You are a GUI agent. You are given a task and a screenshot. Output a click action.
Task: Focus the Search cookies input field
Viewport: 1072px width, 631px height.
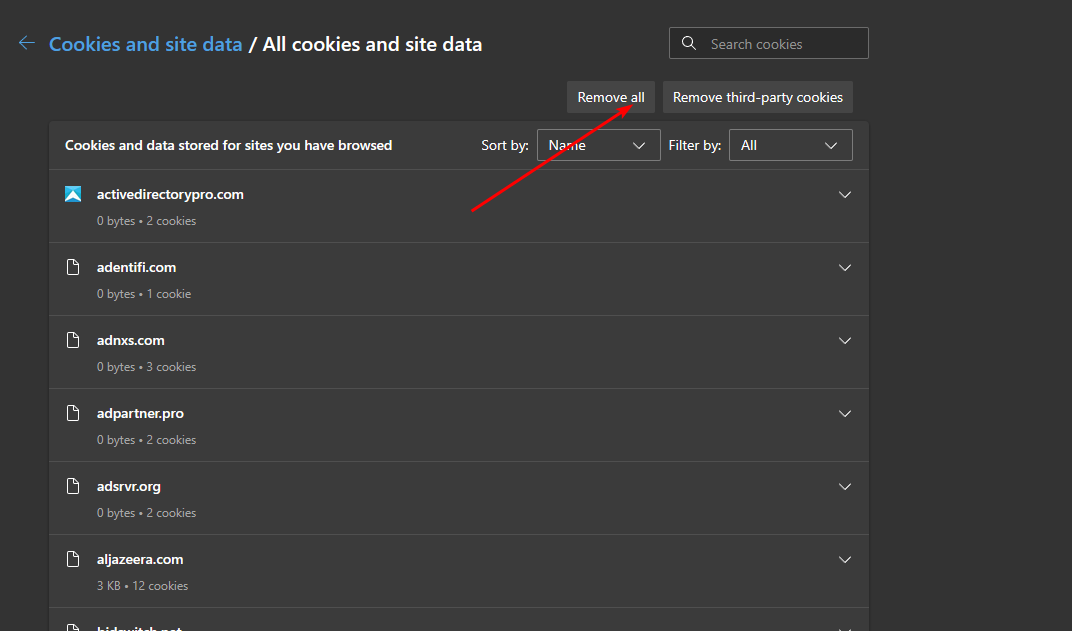(769, 43)
